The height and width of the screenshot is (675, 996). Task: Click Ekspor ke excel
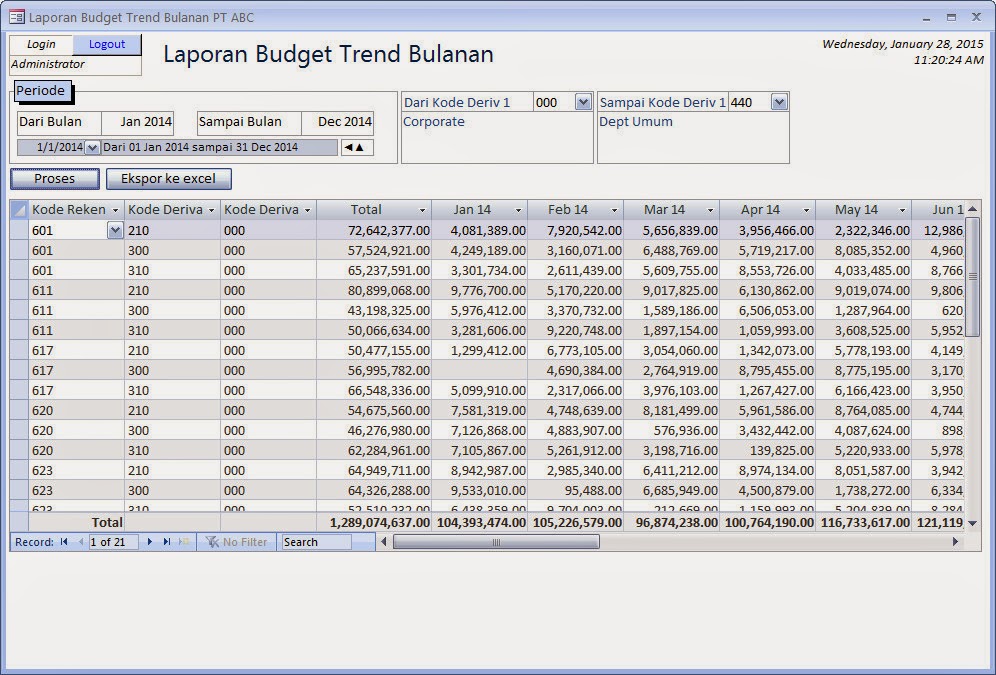[x=169, y=178]
